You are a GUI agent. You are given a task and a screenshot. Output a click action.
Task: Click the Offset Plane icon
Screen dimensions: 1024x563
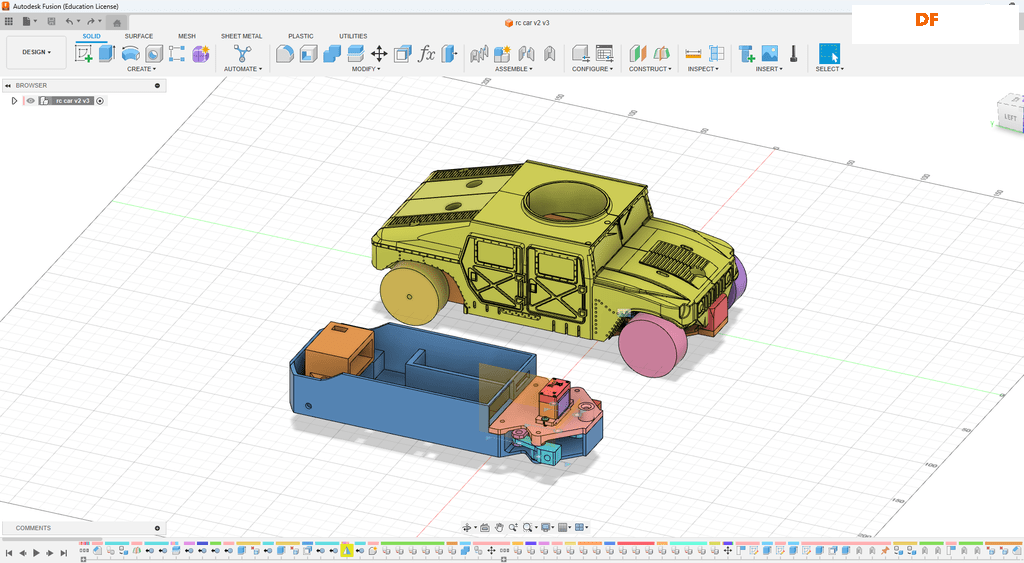637,54
